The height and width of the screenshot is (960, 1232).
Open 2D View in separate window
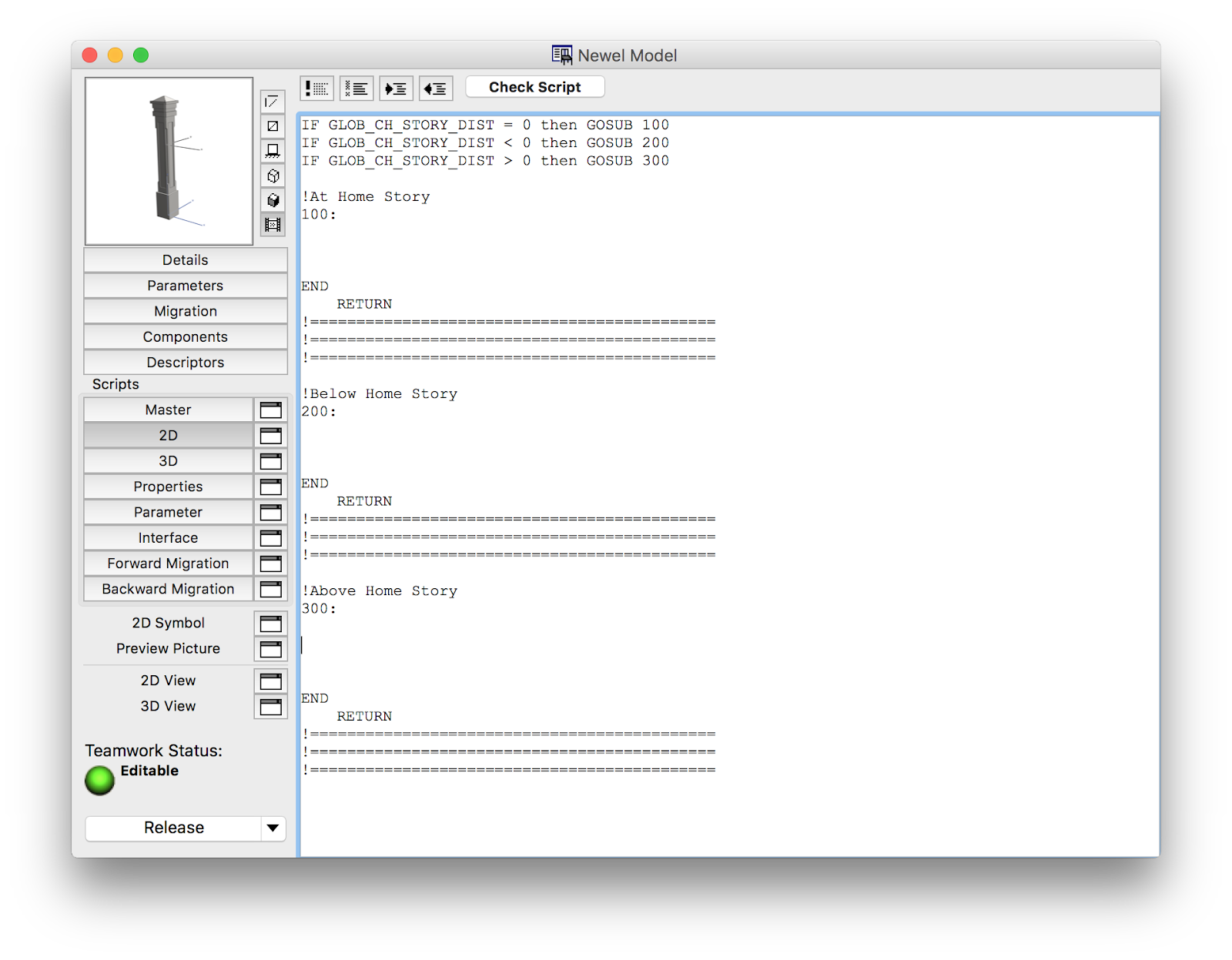[271, 681]
